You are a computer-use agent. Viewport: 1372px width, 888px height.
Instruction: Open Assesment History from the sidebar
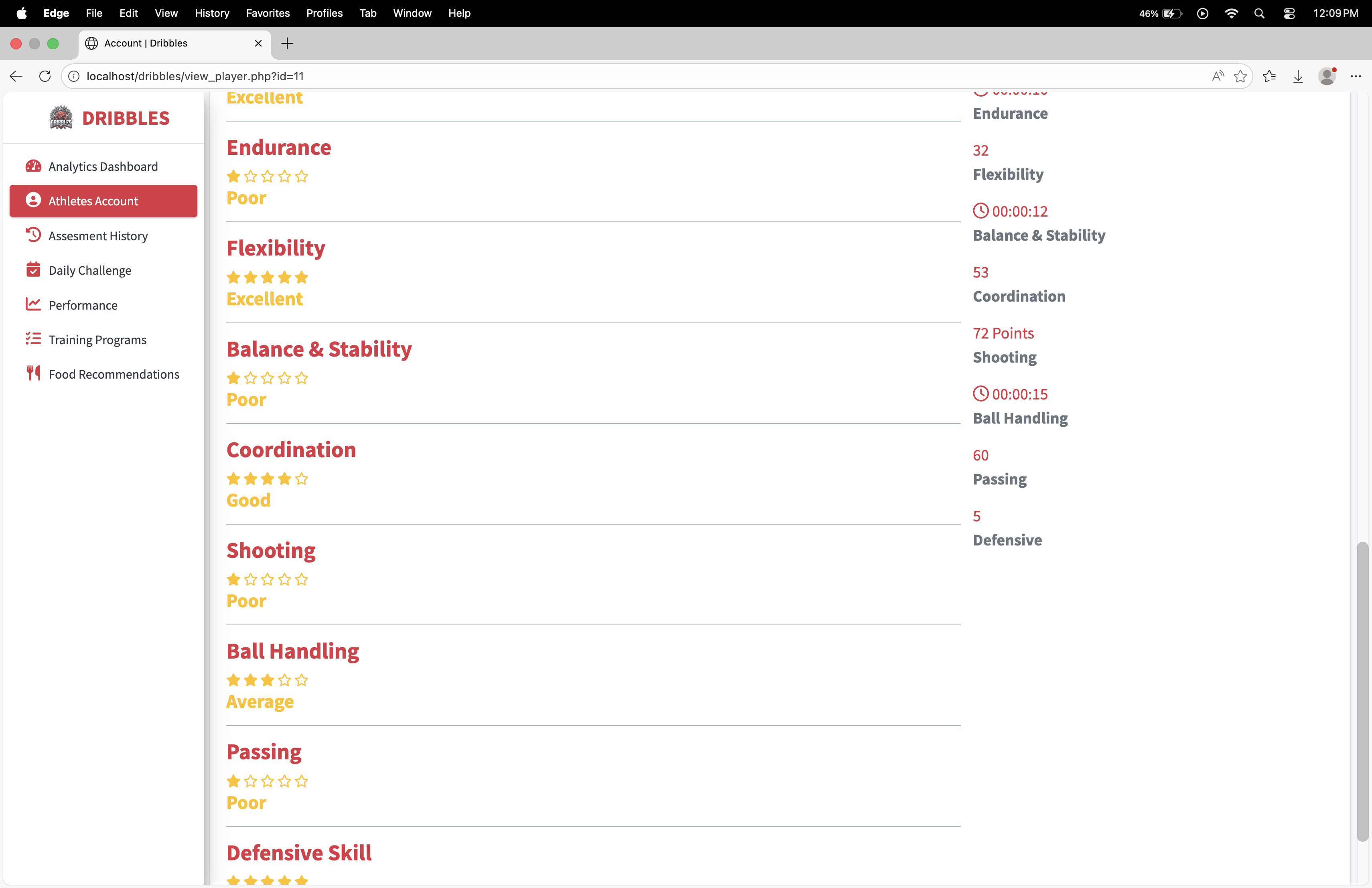(98, 236)
